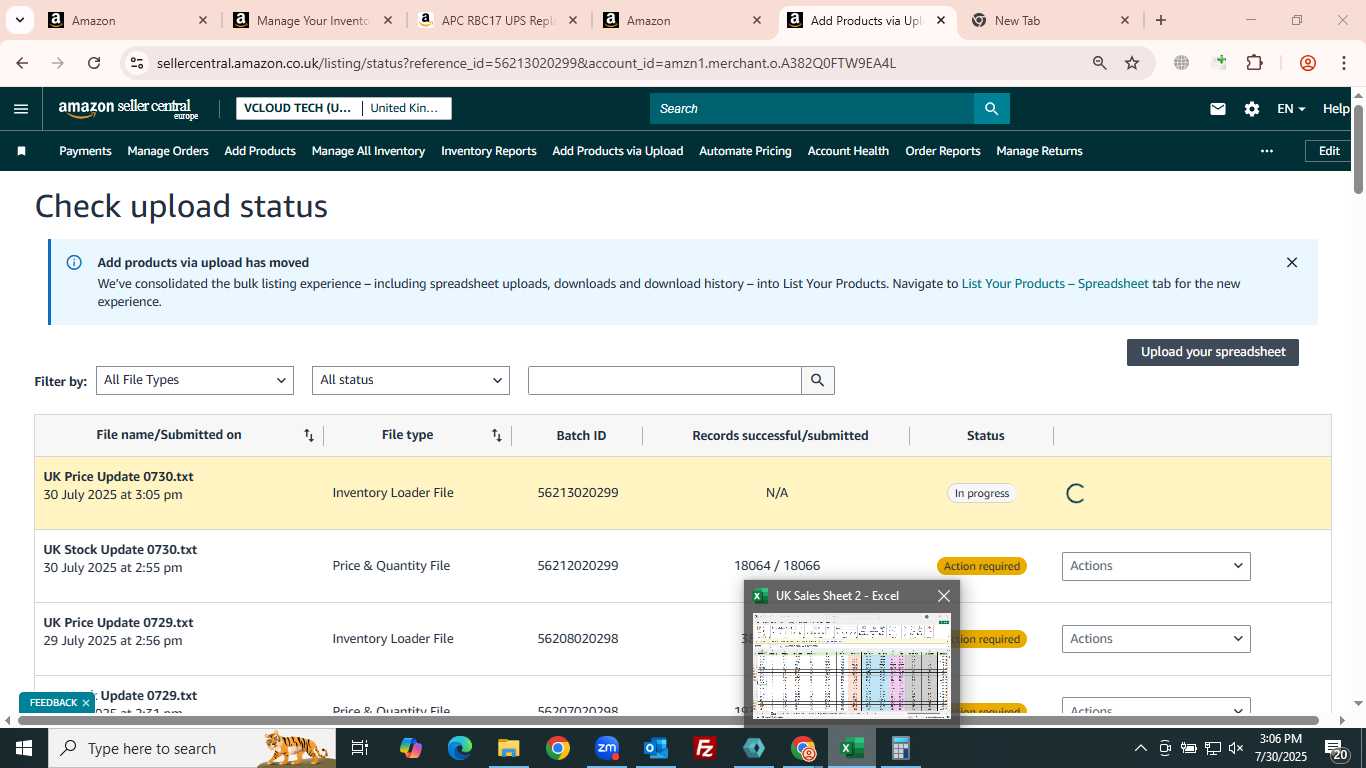This screenshot has width=1366, height=768.
Task: Open Inventory Reports in nav bar
Action: click(489, 151)
